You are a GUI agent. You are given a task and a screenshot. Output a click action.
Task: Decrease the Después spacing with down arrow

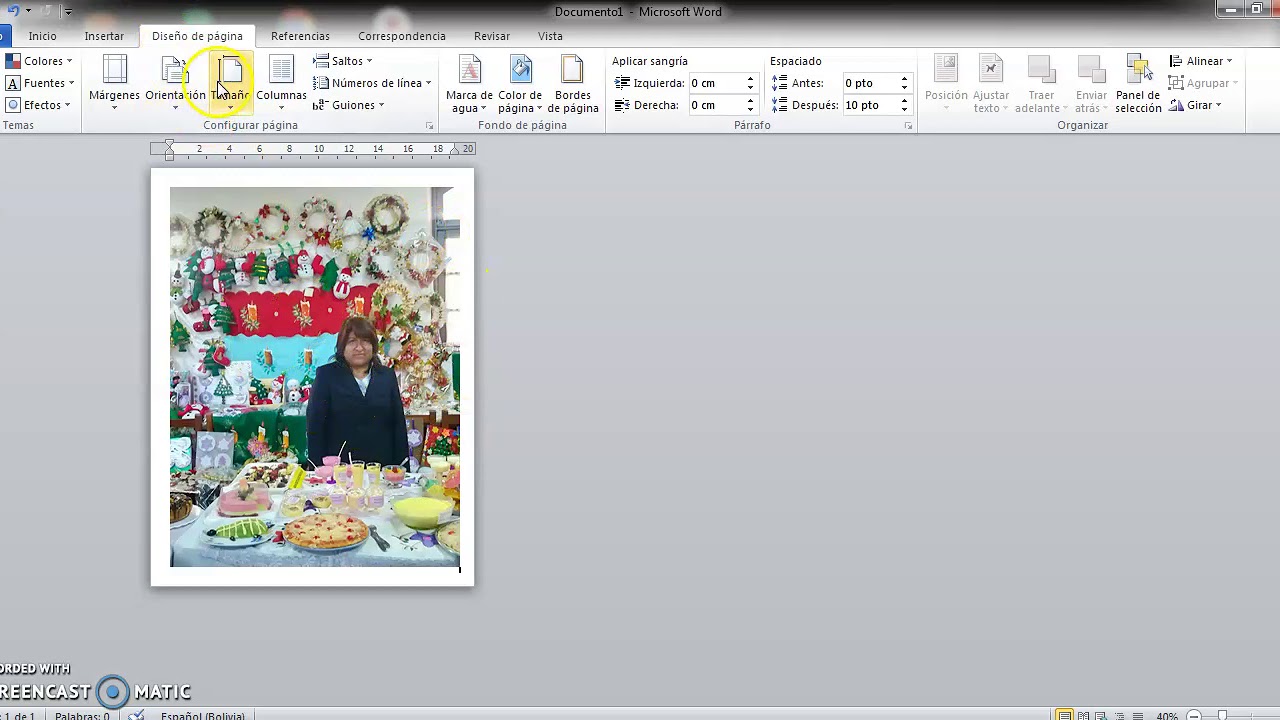click(904, 109)
